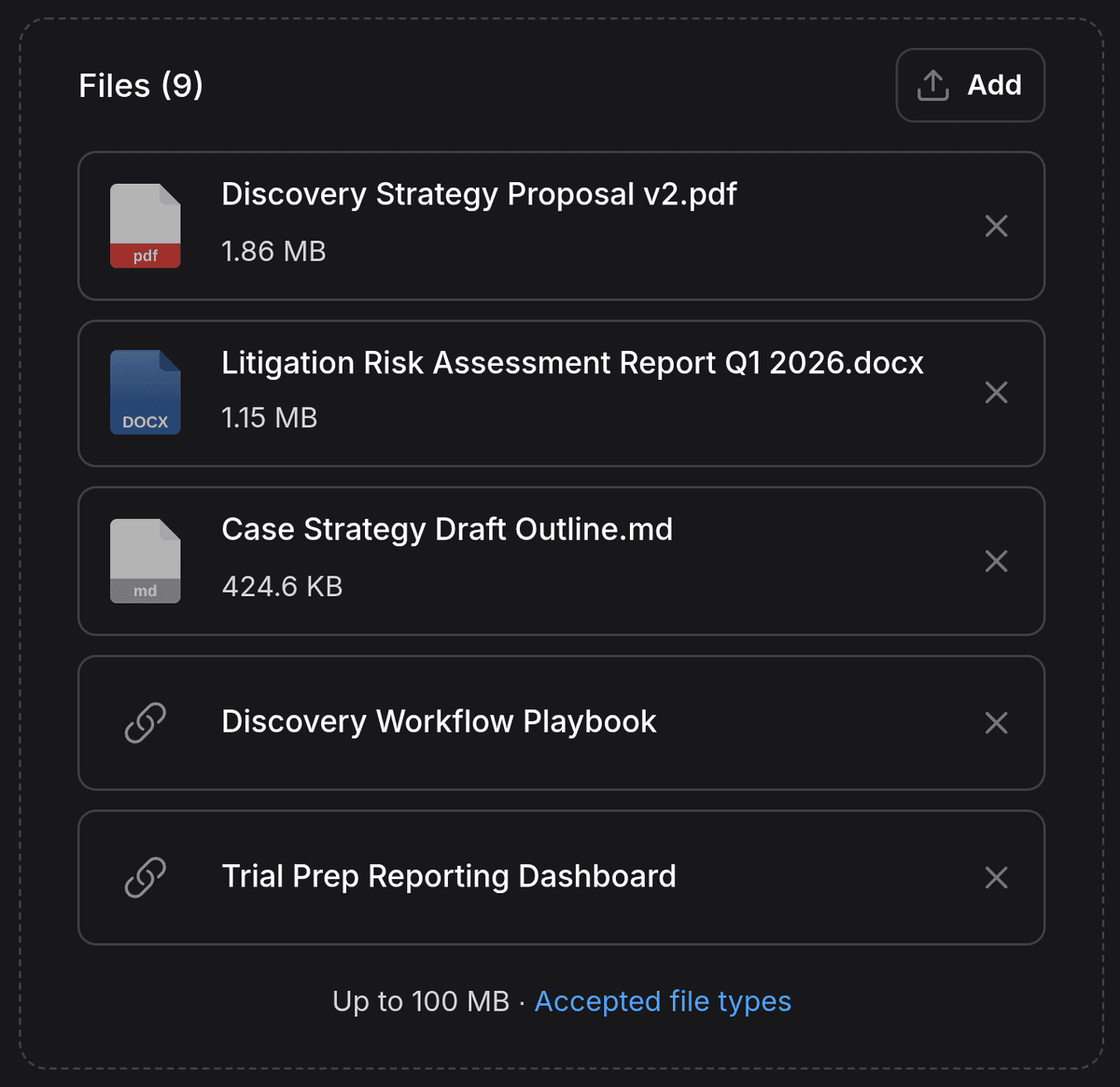Open Discovery Strategy Proposal v2.pdf
This screenshot has height=1087, width=1120.
pyautogui.click(x=479, y=194)
